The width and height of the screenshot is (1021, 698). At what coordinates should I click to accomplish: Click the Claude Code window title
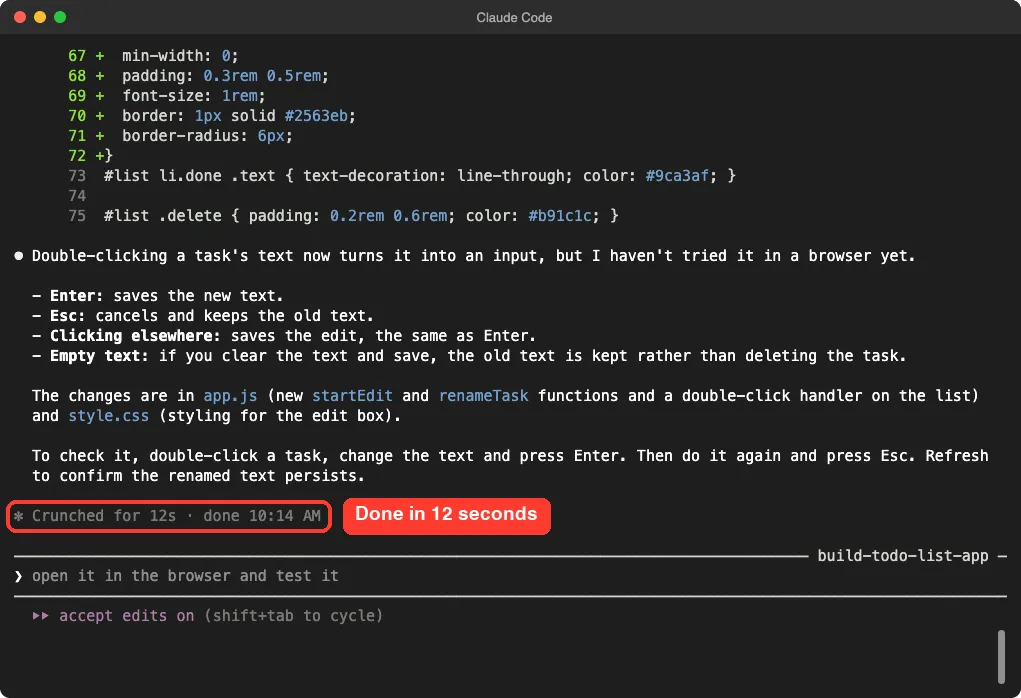tap(514, 18)
